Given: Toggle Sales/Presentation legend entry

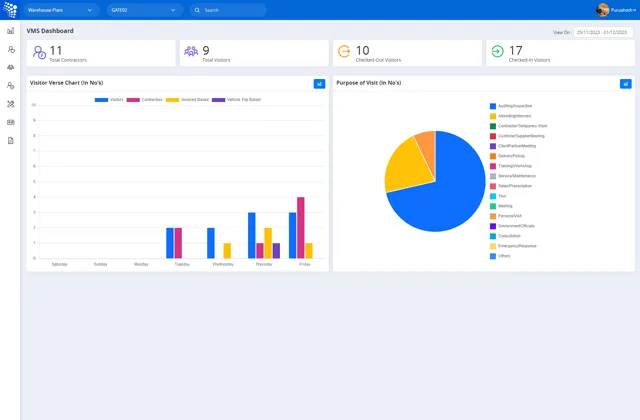Looking at the screenshot, I should [511, 186].
